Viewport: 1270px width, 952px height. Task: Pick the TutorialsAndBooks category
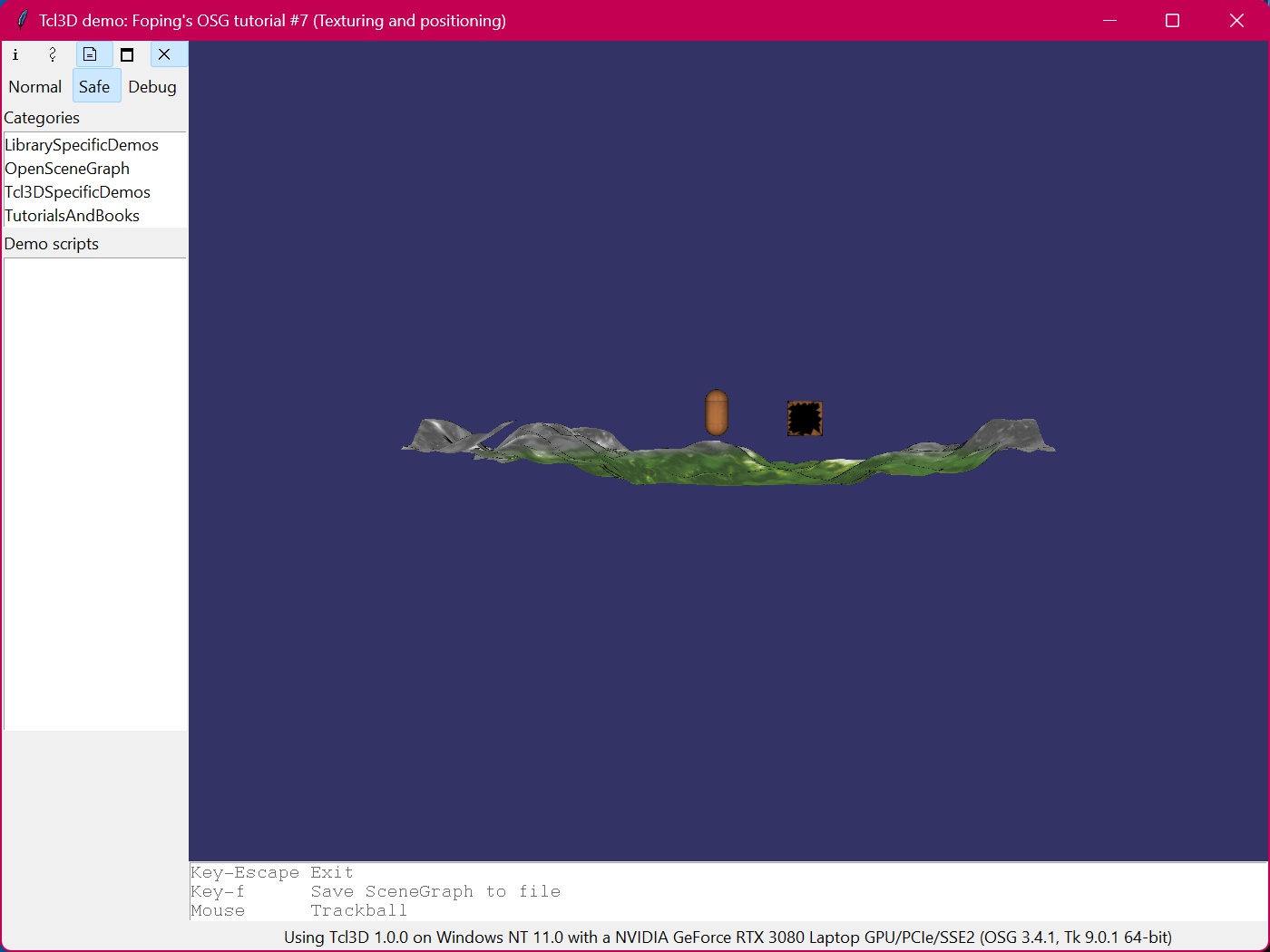tap(72, 216)
